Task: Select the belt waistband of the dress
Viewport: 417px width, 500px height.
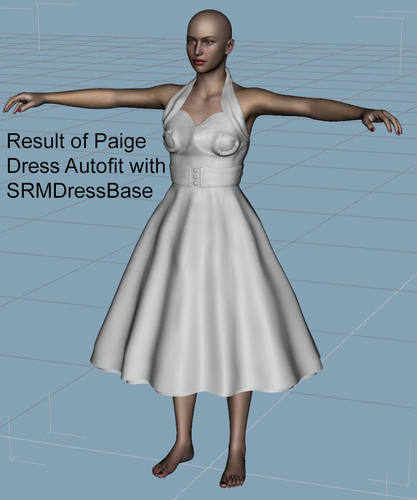Action: (x=204, y=176)
